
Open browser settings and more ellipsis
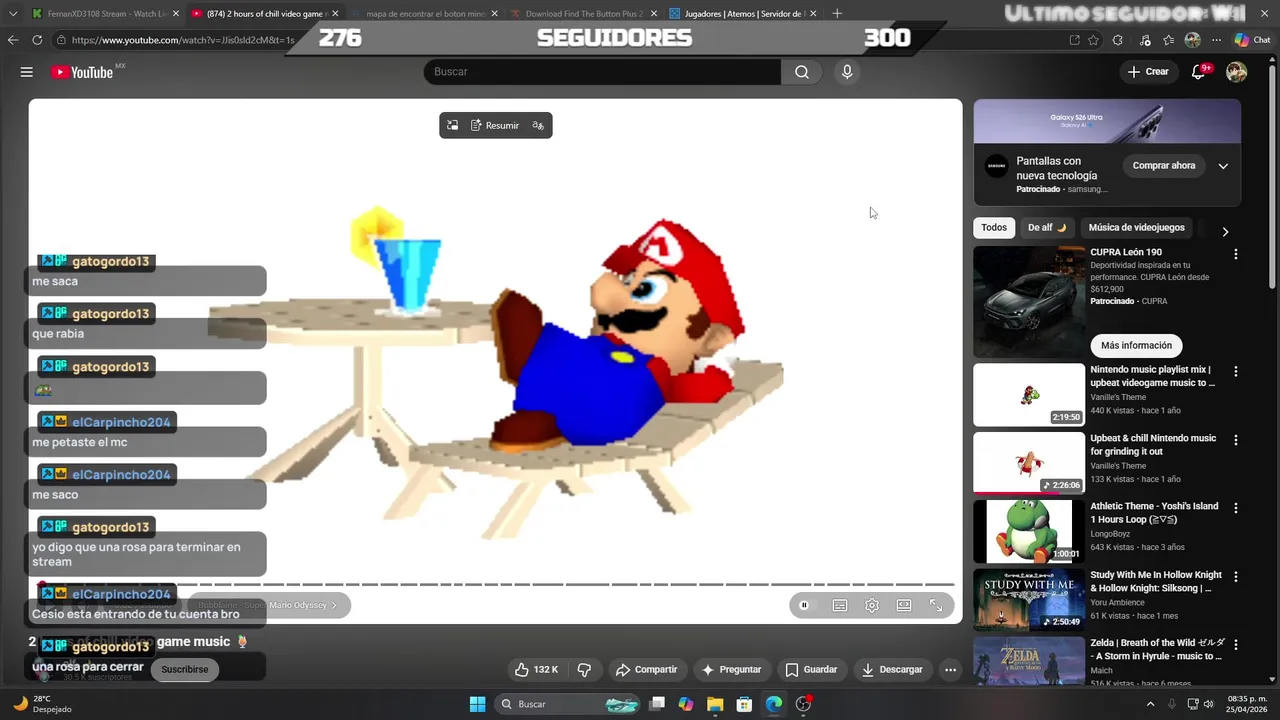1217,40
